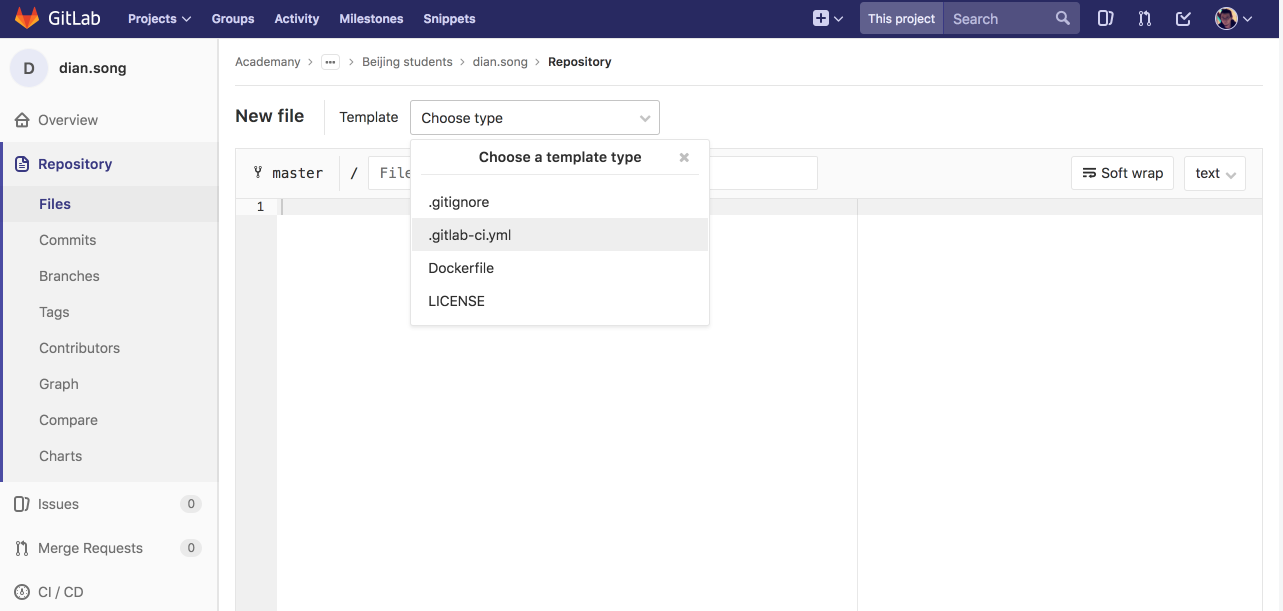Open the todos checkmark icon
1283x611 pixels.
tap(1184, 18)
